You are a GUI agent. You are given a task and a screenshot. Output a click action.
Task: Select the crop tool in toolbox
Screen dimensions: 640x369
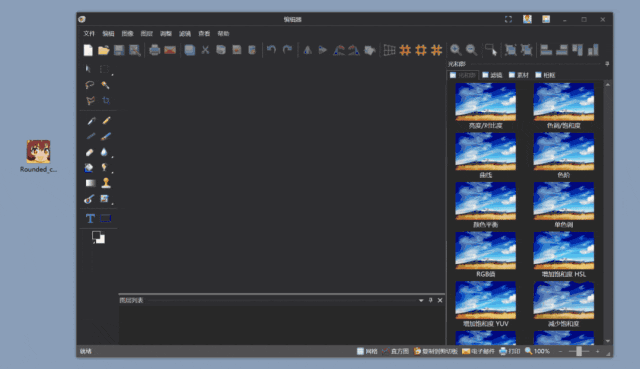(x=106, y=100)
